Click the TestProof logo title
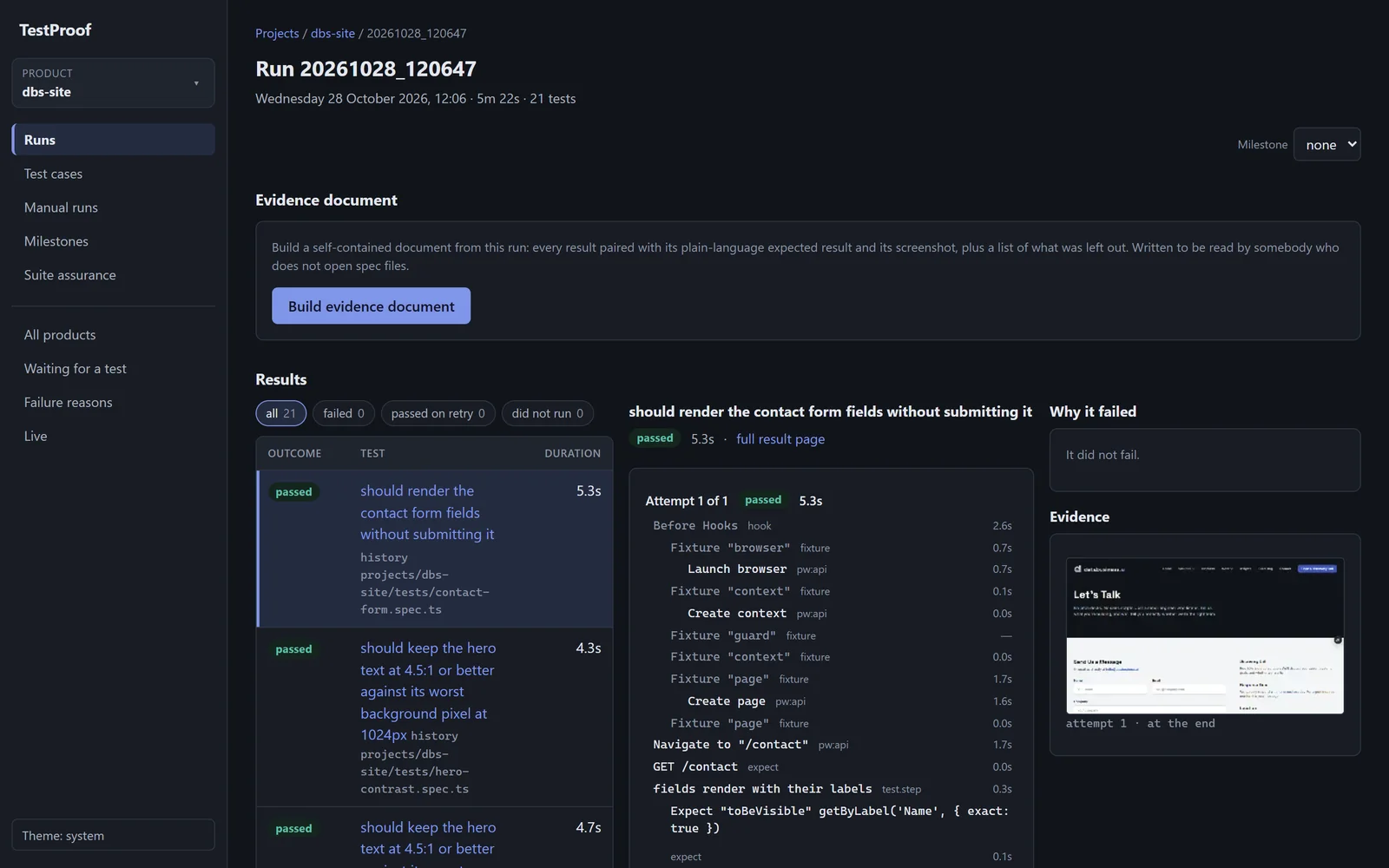 (x=55, y=30)
